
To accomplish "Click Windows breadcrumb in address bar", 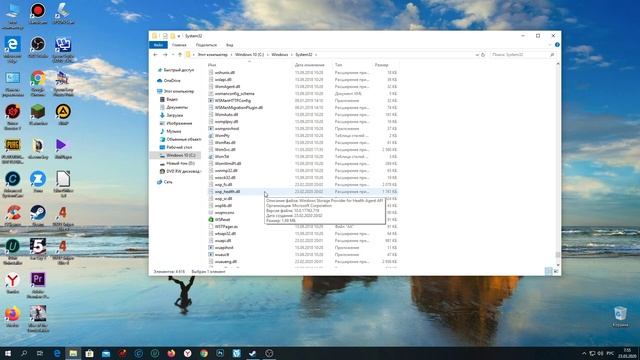I will coord(280,55).
